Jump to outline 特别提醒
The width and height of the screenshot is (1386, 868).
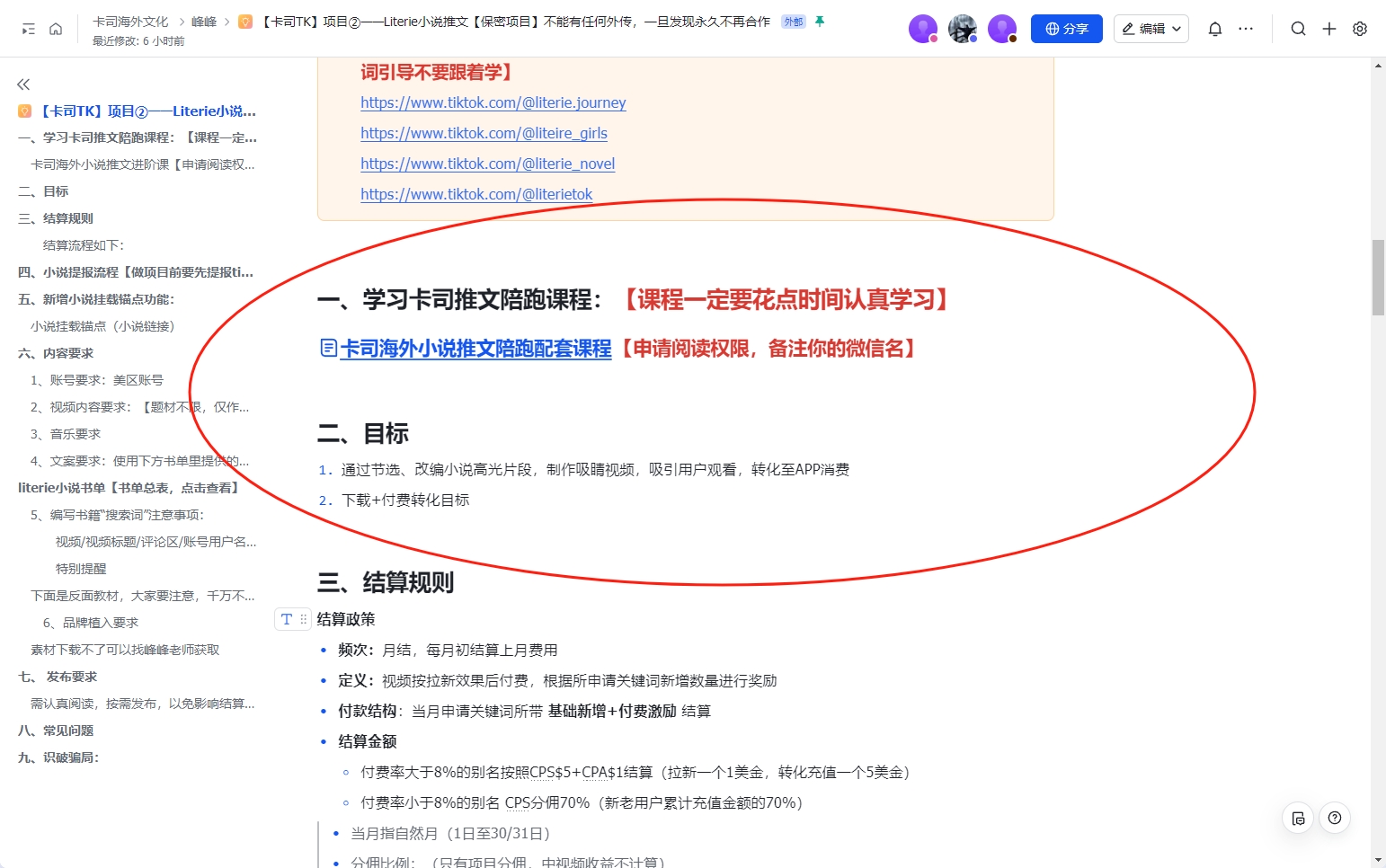pyautogui.click(x=81, y=569)
